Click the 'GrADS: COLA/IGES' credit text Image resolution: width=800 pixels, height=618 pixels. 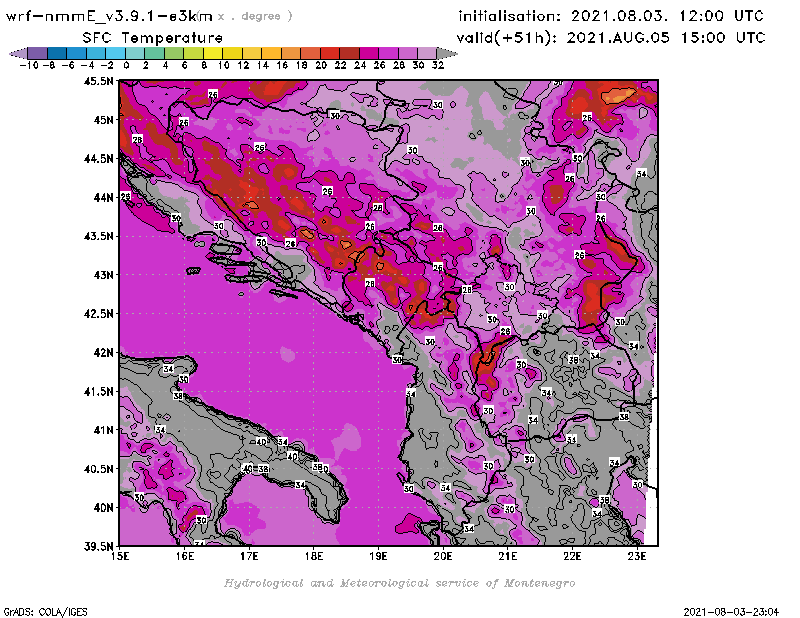[45, 612]
